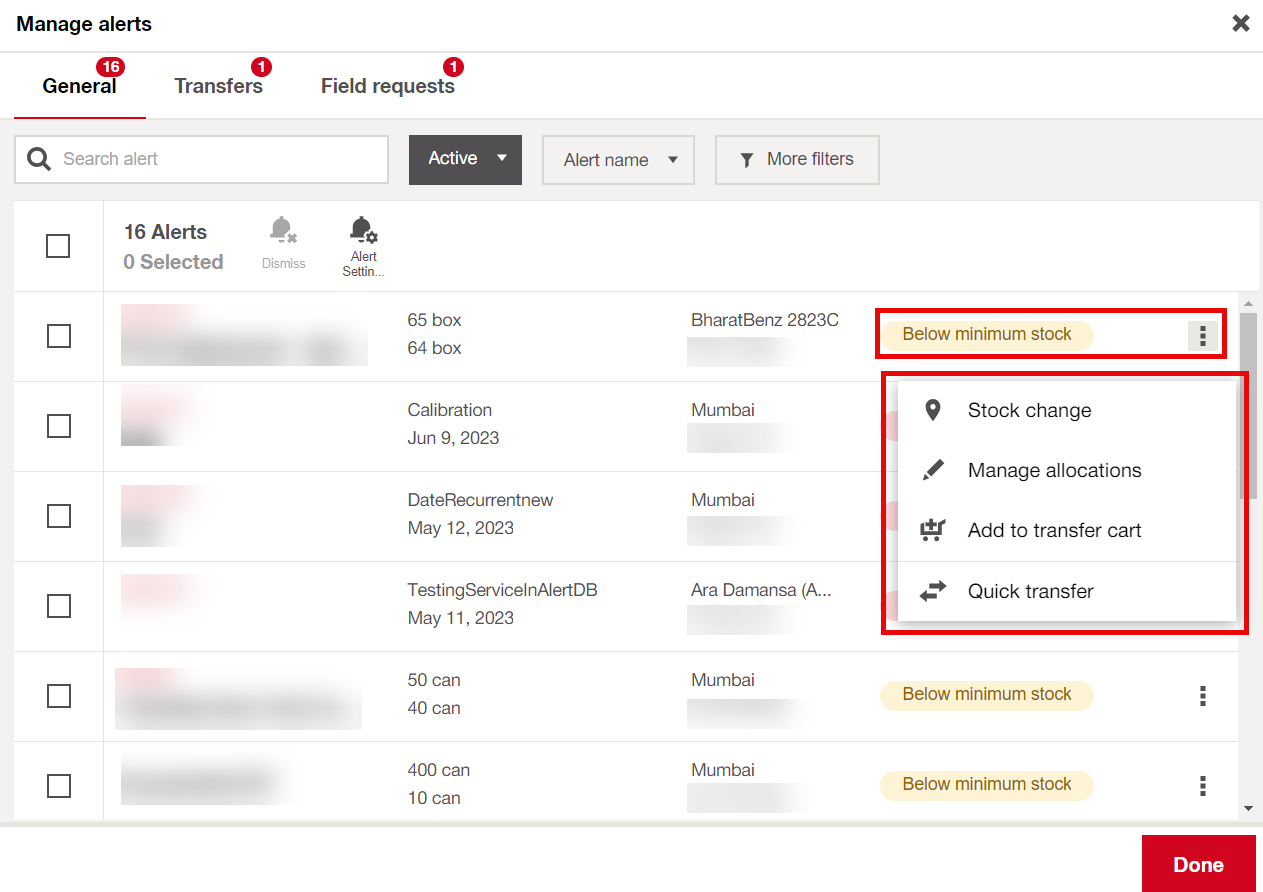Select the TestingServiceInAlertDB row checkbox
1263x892 pixels.
(59, 606)
